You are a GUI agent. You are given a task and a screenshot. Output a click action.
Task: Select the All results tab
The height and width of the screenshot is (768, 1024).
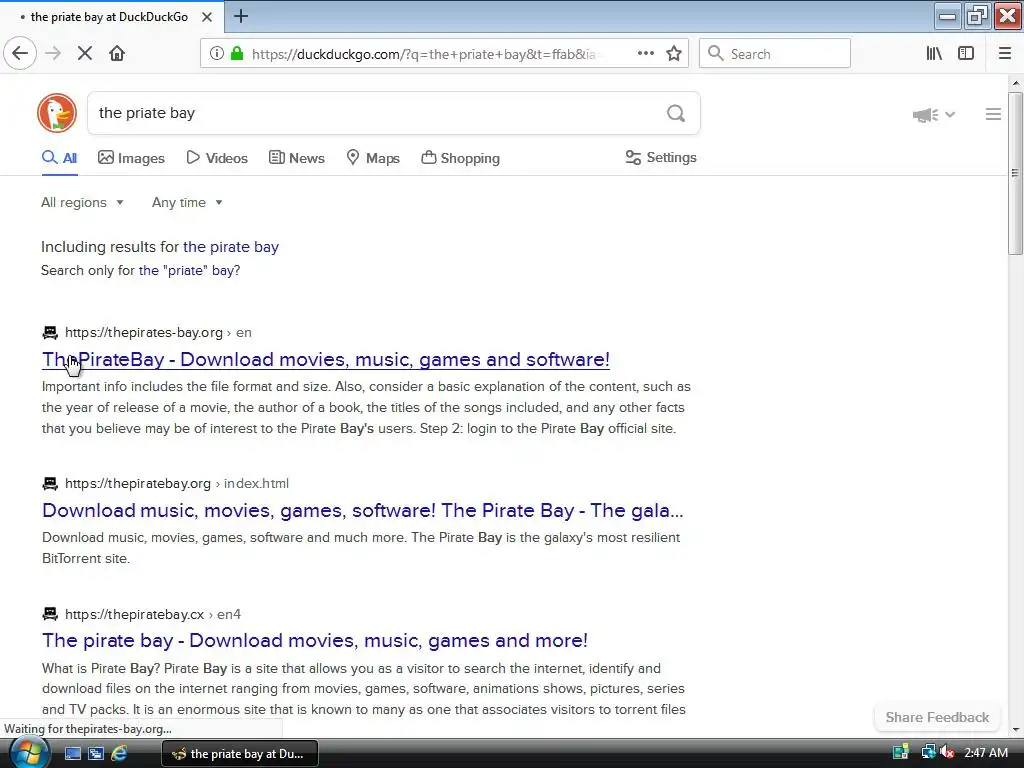click(x=59, y=158)
